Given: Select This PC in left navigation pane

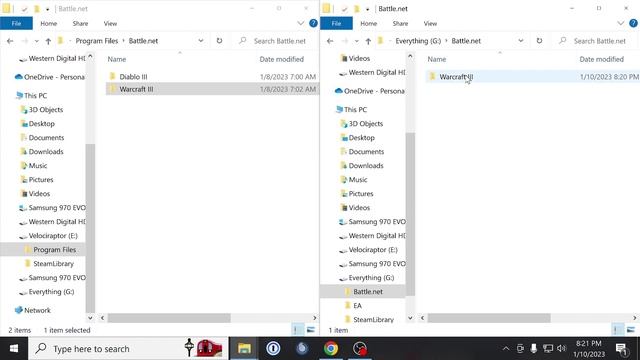Looking at the screenshot, I should (x=31, y=96).
